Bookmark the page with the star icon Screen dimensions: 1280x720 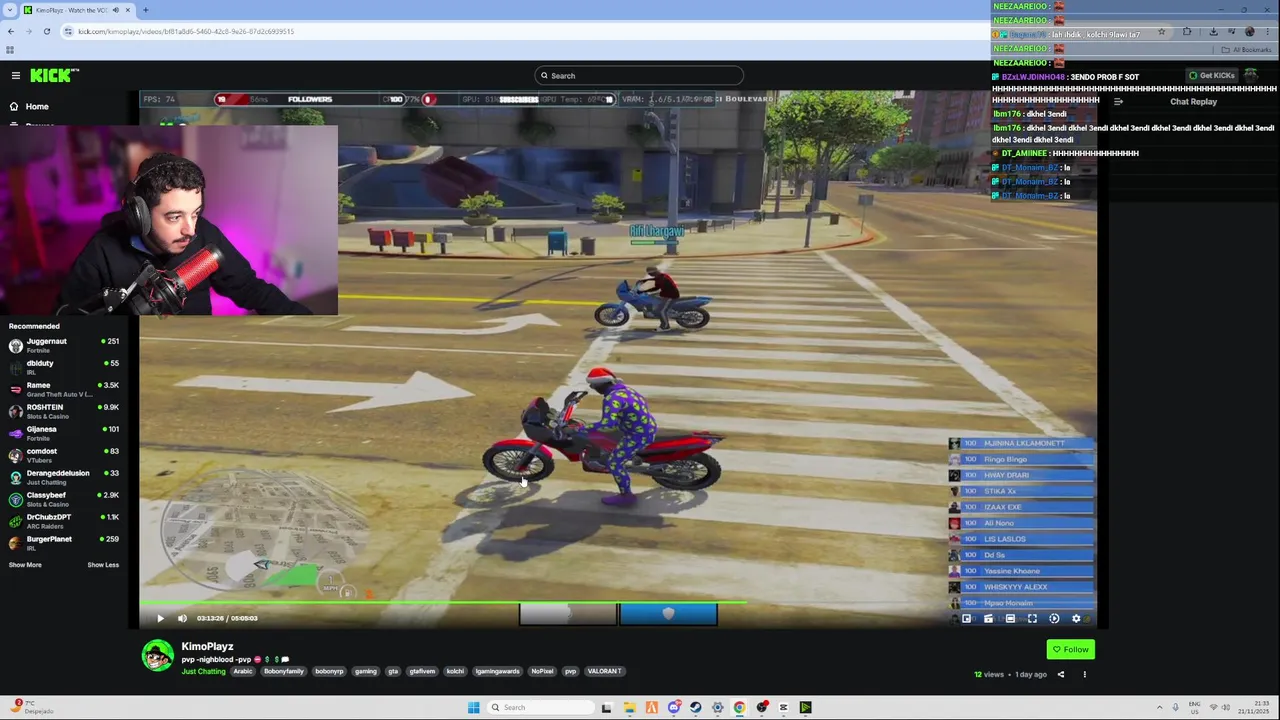pyautogui.click(x=1161, y=32)
